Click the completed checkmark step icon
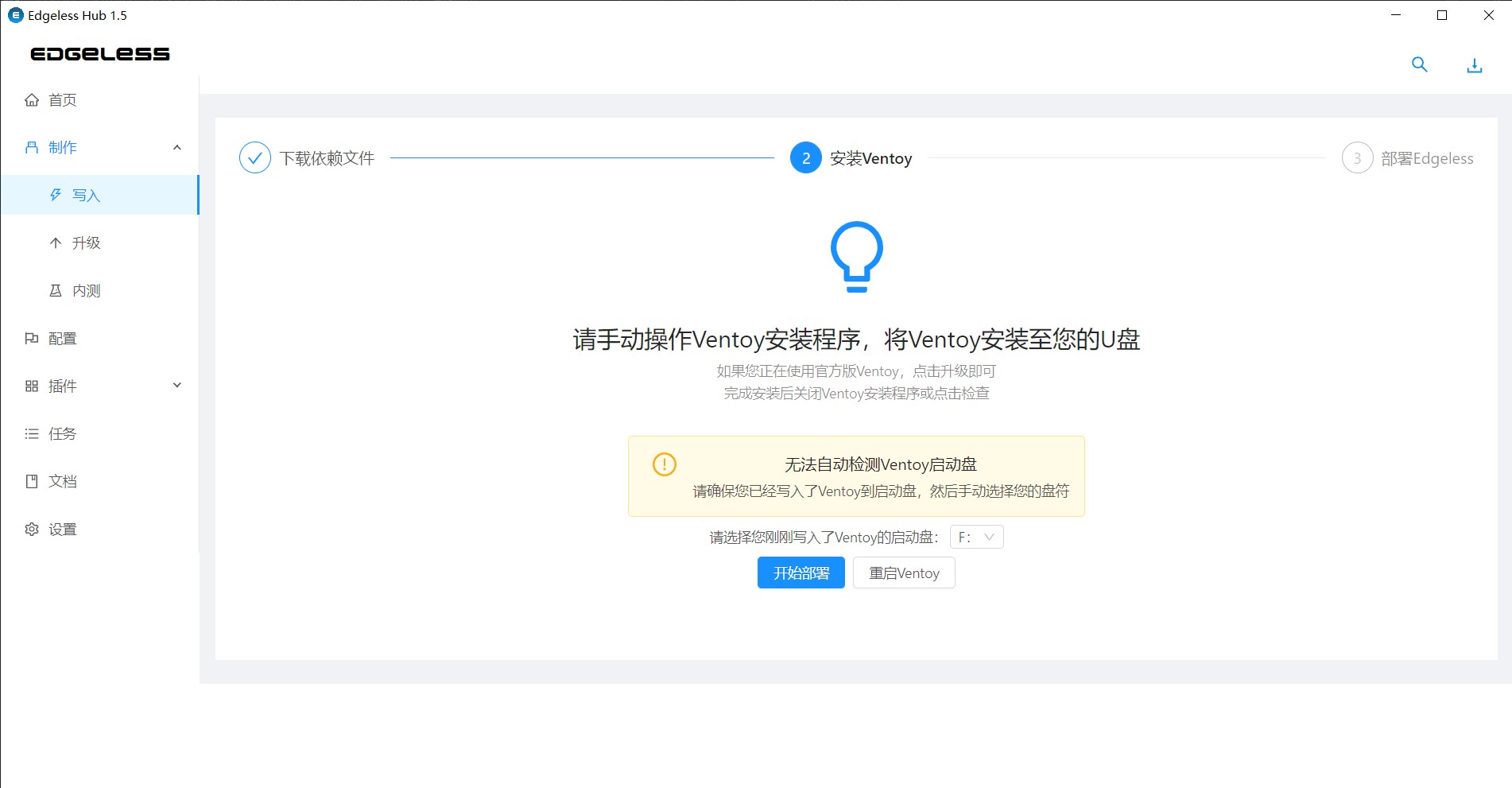This screenshot has height=788, width=1512. click(255, 158)
